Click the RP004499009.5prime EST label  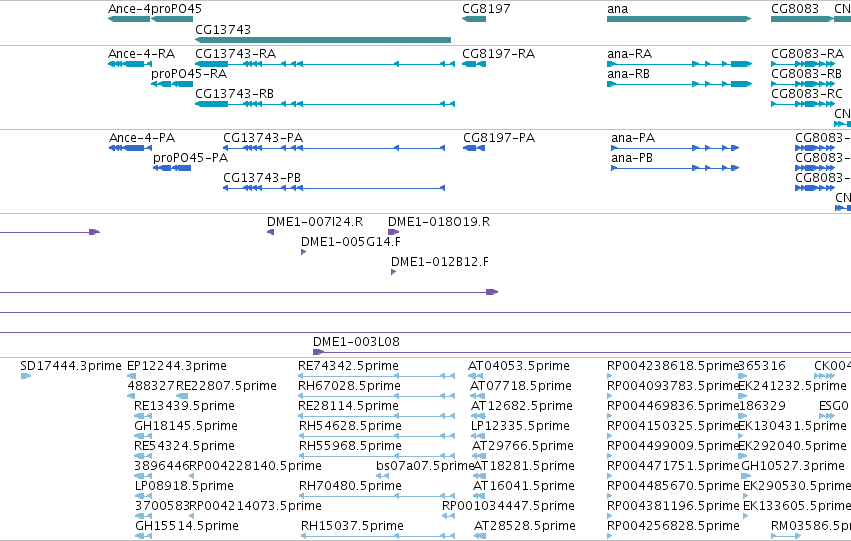pos(673,446)
